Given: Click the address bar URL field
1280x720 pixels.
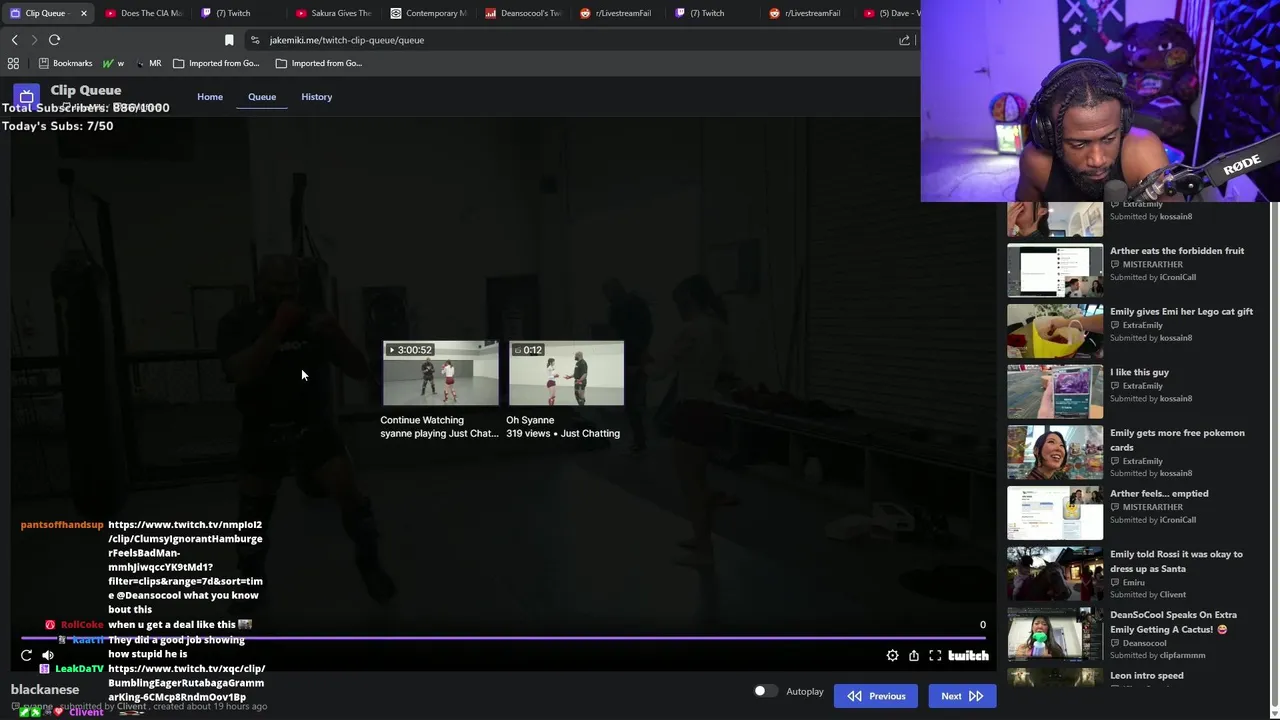Looking at the screenshot, I should 580,40.
